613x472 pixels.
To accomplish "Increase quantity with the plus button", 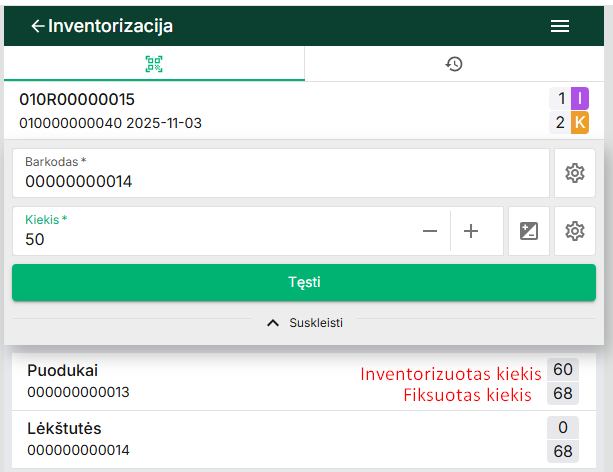I will (471, 231).
